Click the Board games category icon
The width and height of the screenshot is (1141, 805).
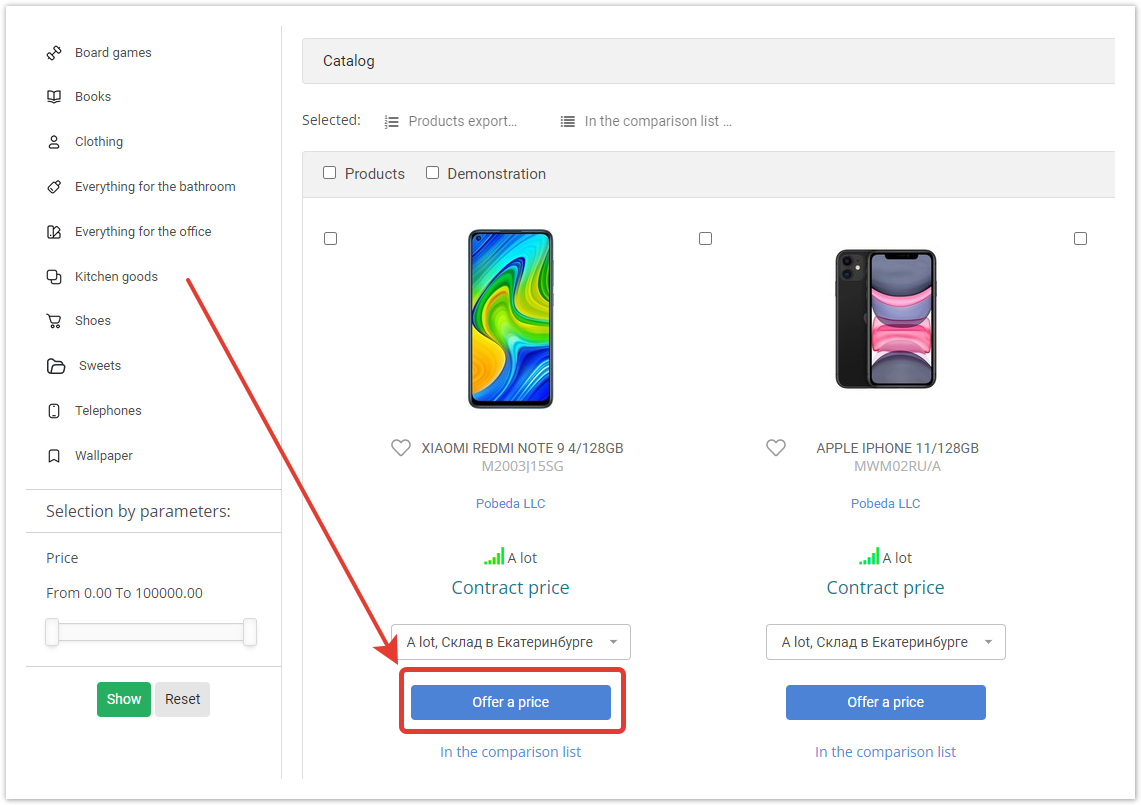coord(54,52)
